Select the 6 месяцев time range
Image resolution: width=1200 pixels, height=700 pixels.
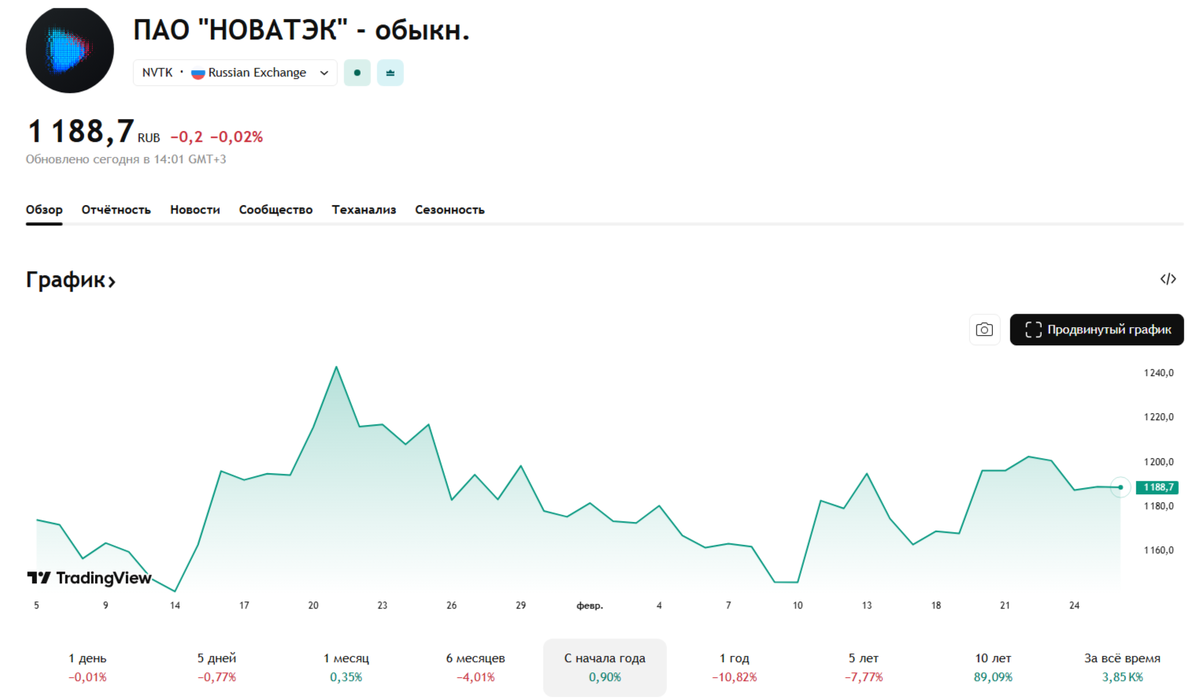(476, 667)
